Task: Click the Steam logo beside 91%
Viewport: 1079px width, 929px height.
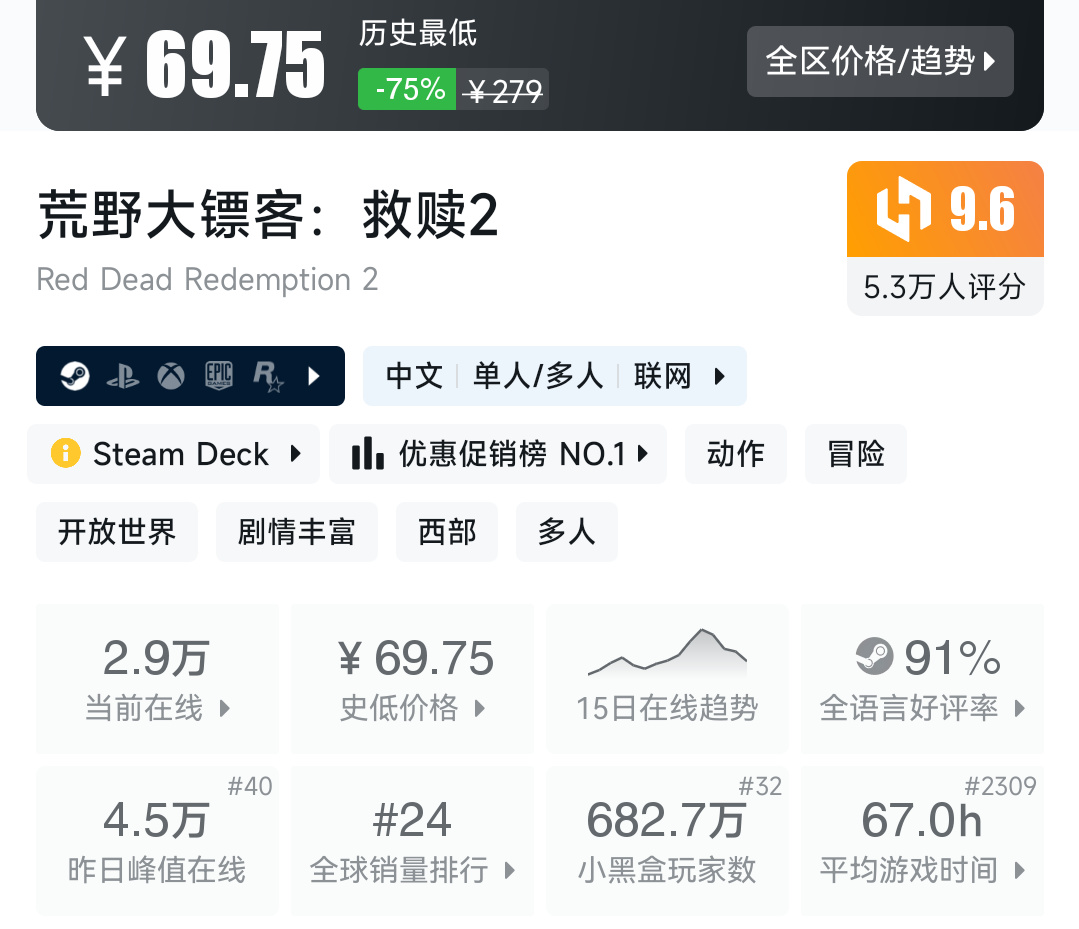Action: 875,657
